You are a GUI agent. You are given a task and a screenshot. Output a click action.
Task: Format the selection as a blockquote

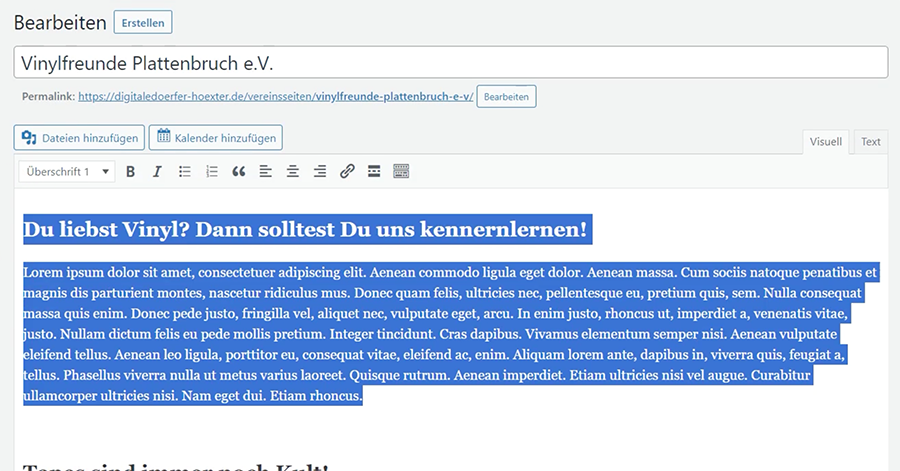click(x=238, y=172)
